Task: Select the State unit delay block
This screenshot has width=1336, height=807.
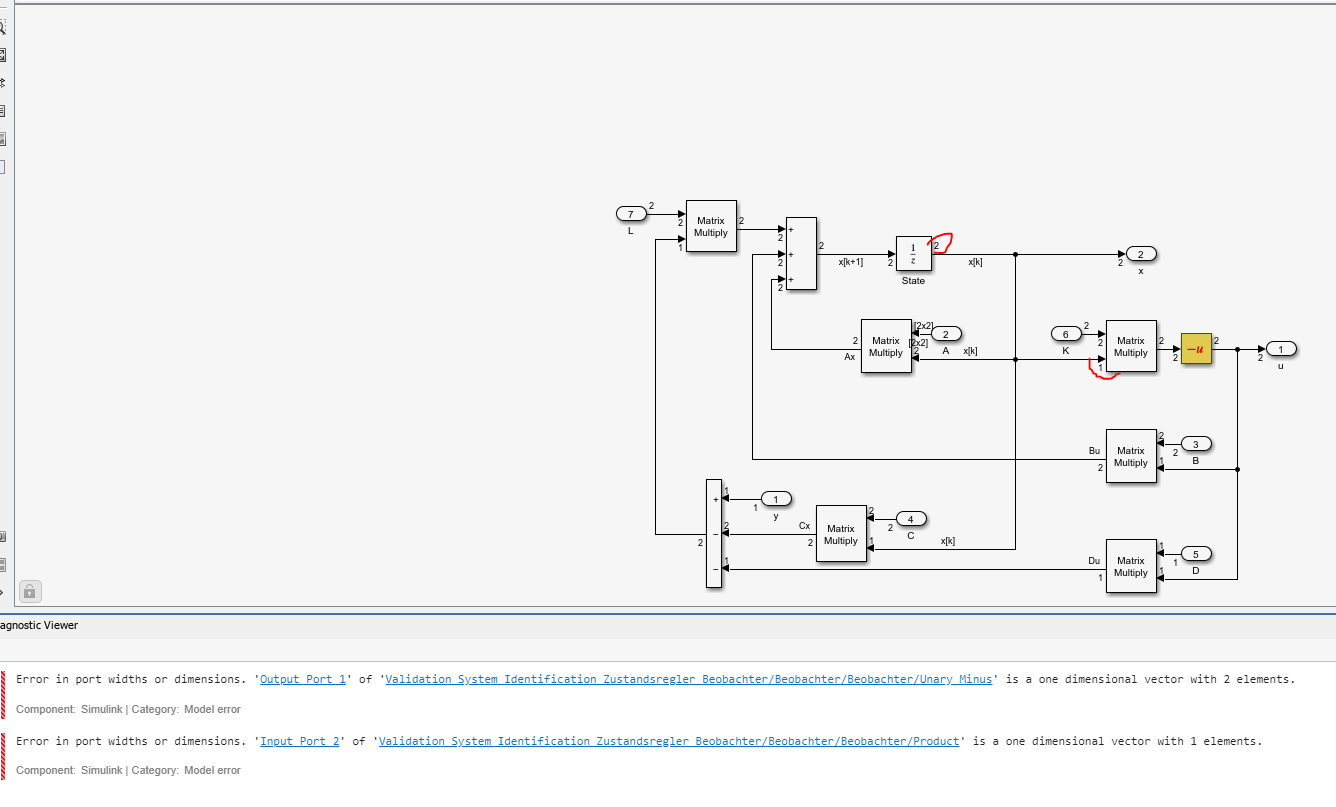Action: pos(913,254)
